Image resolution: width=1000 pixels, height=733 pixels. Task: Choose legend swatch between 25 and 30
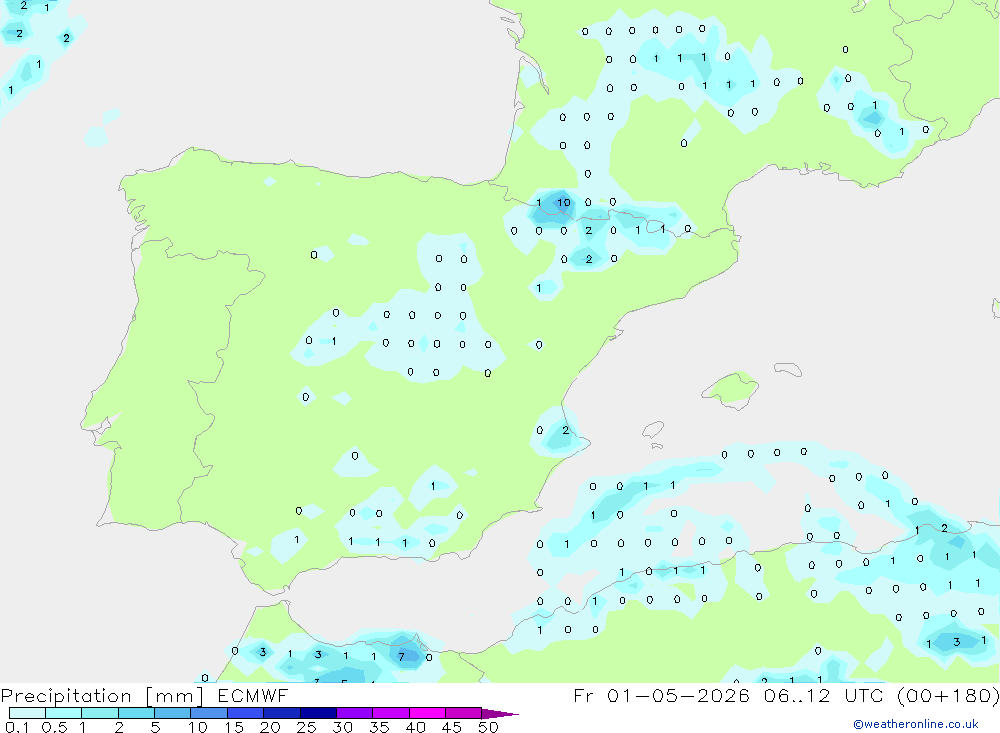coord(318,713)
